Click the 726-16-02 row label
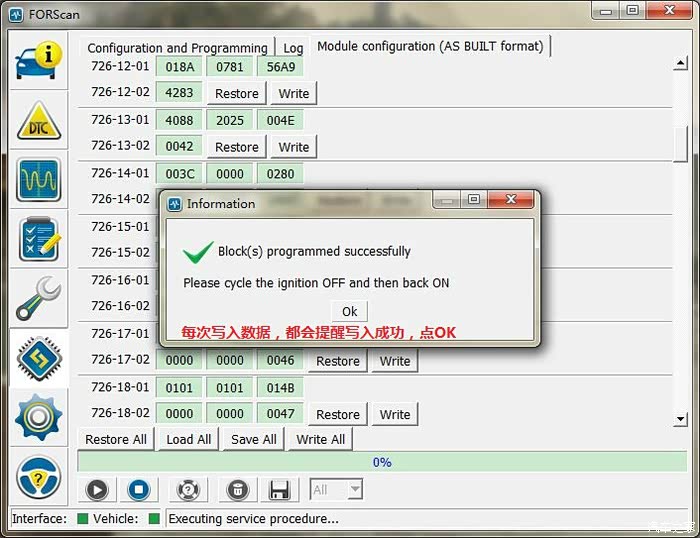The image size is (700, 538). click(121, 305)
